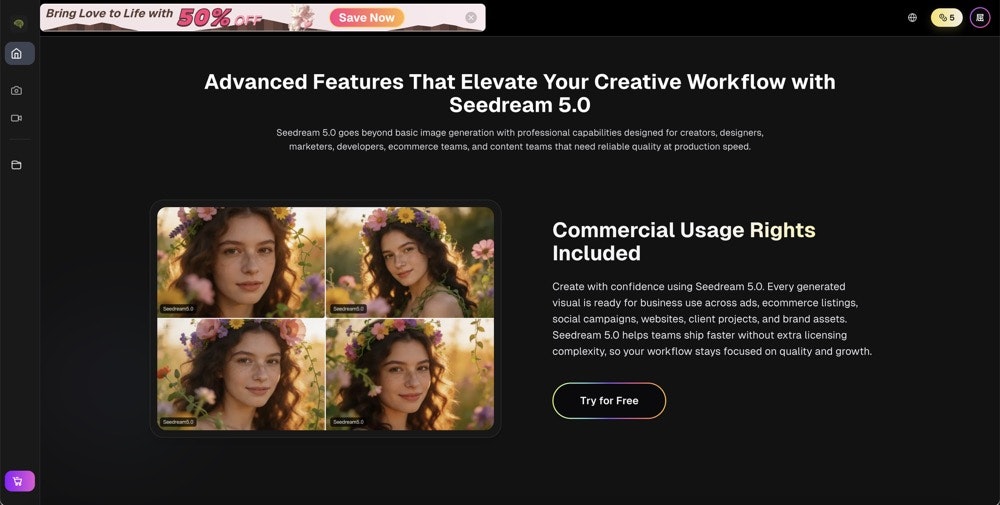This screenshot has width=1000, height=505.
Task: Open the top-right flower crown portrait
Action: 410,262
